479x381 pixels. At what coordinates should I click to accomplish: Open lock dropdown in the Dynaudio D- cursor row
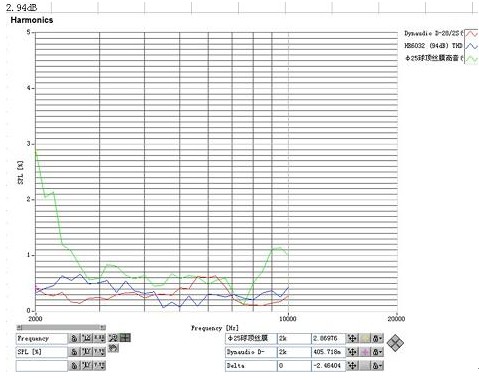click(x=377, y=352)
